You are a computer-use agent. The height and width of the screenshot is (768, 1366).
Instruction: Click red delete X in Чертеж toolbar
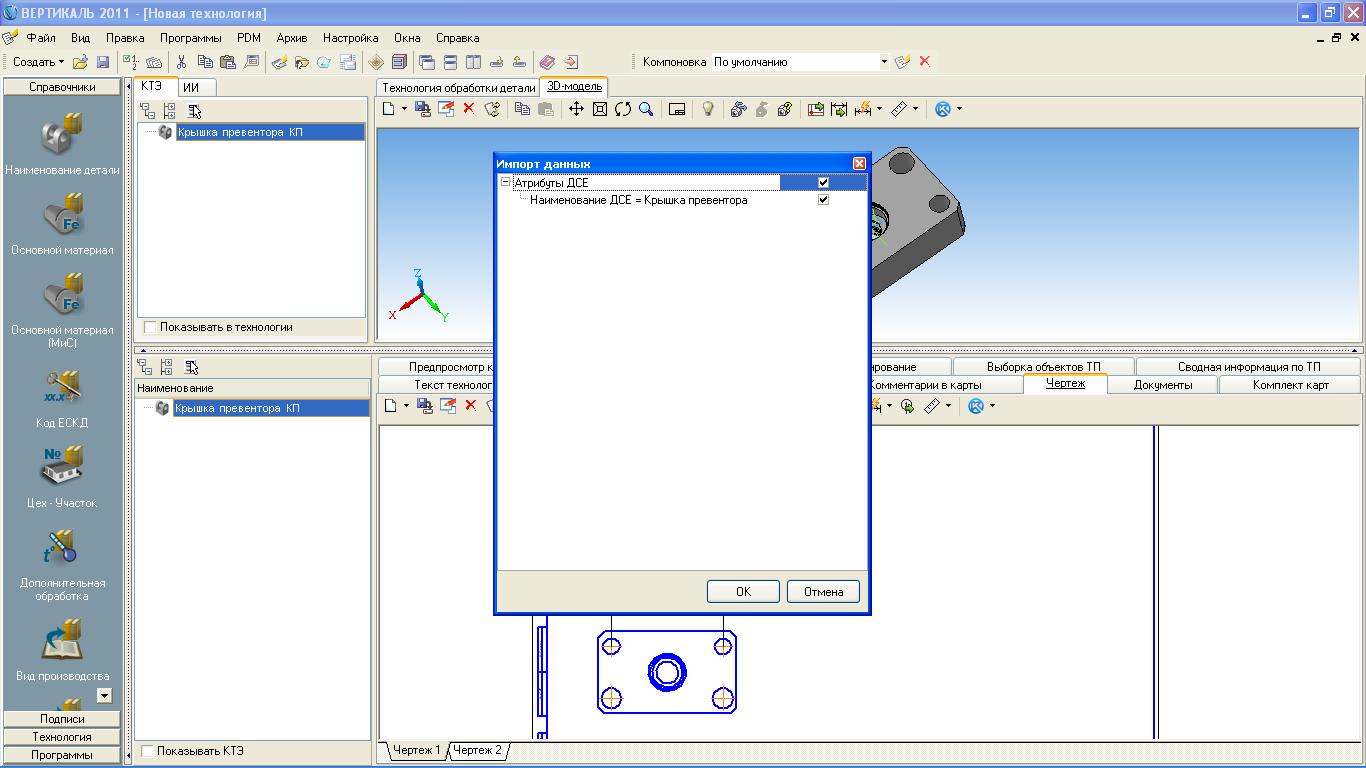coord(471,405)
